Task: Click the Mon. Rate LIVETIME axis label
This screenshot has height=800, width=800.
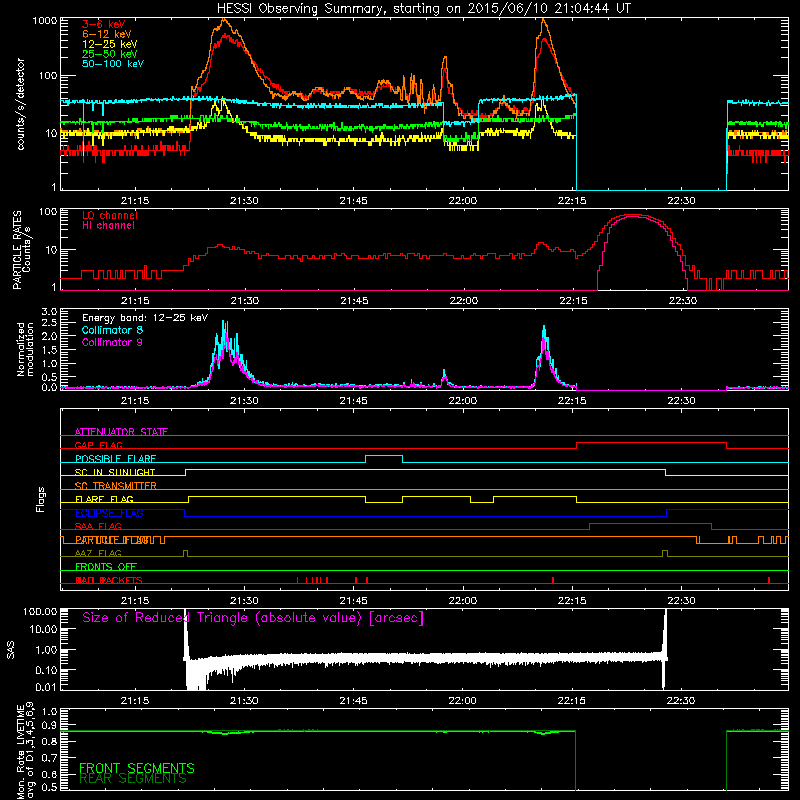Action: [x=26, y=752]
